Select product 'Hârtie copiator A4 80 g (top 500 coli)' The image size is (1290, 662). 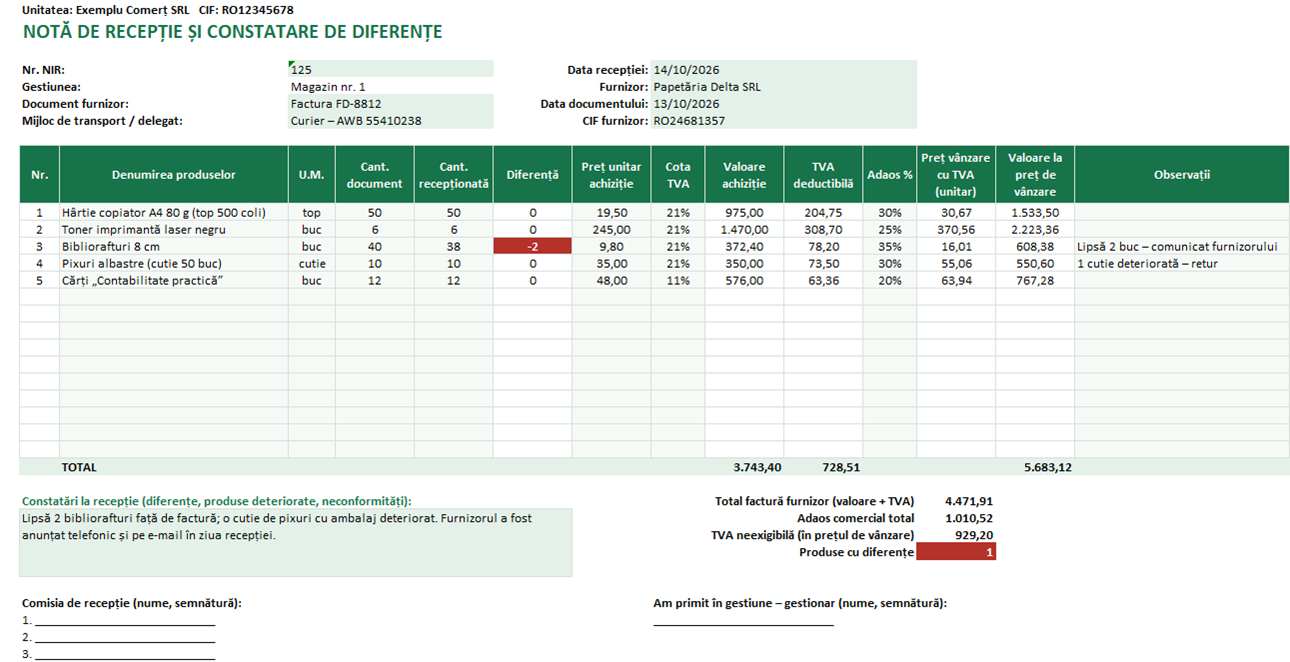point(174,213)
